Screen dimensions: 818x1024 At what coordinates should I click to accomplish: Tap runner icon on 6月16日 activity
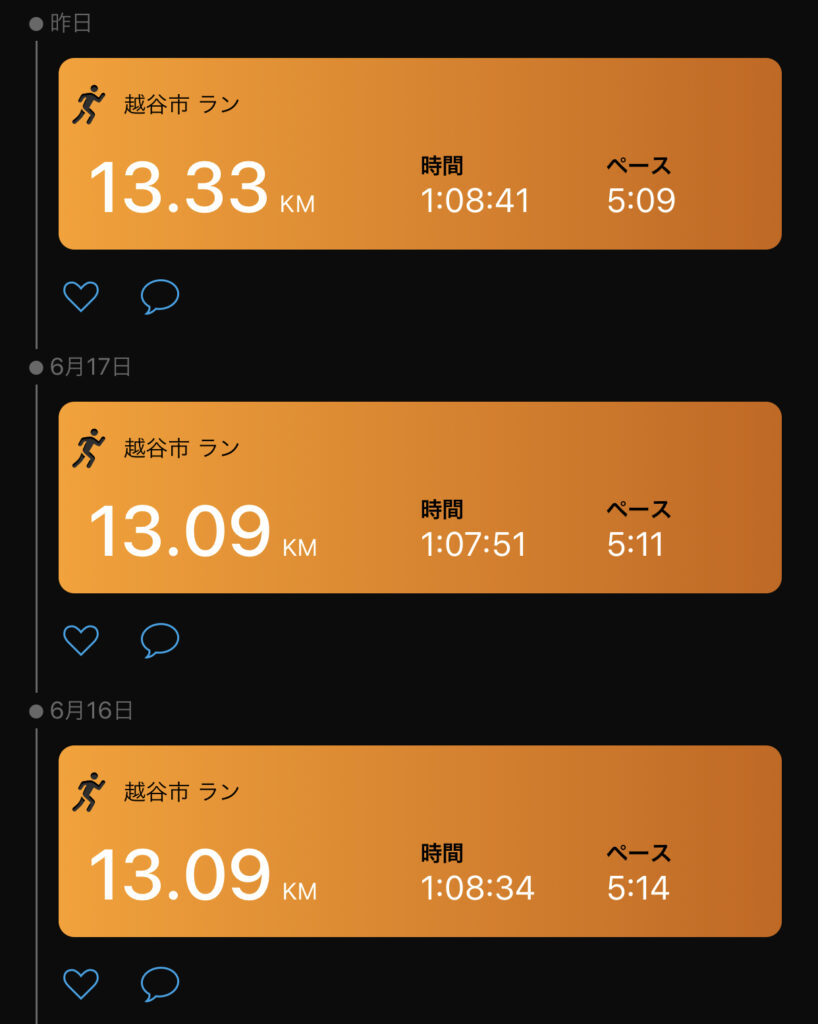89,793
